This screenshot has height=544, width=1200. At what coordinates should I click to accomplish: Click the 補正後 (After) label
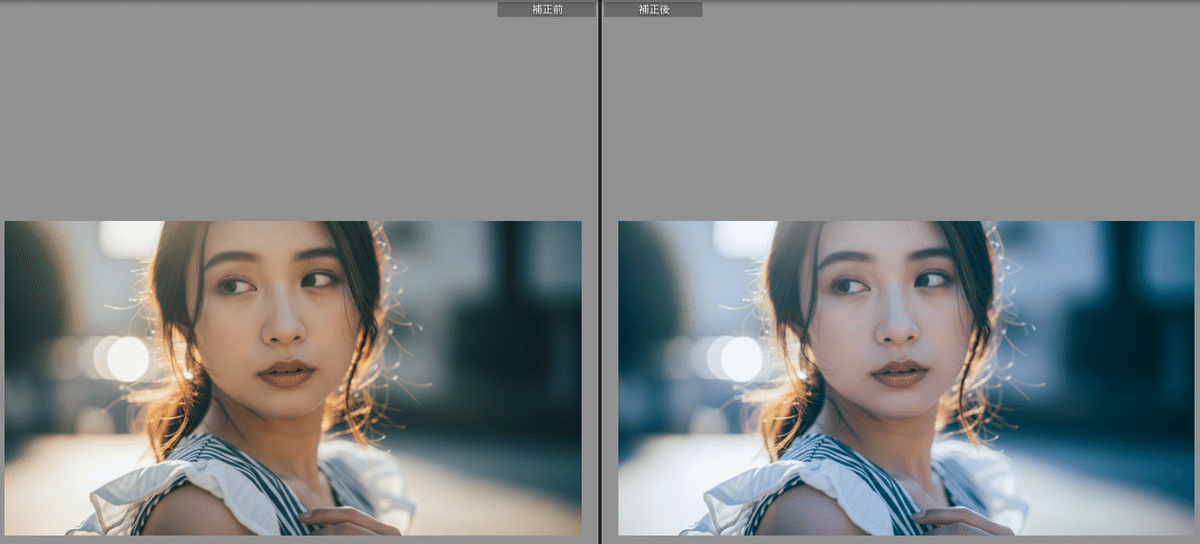tap(653, 9)
